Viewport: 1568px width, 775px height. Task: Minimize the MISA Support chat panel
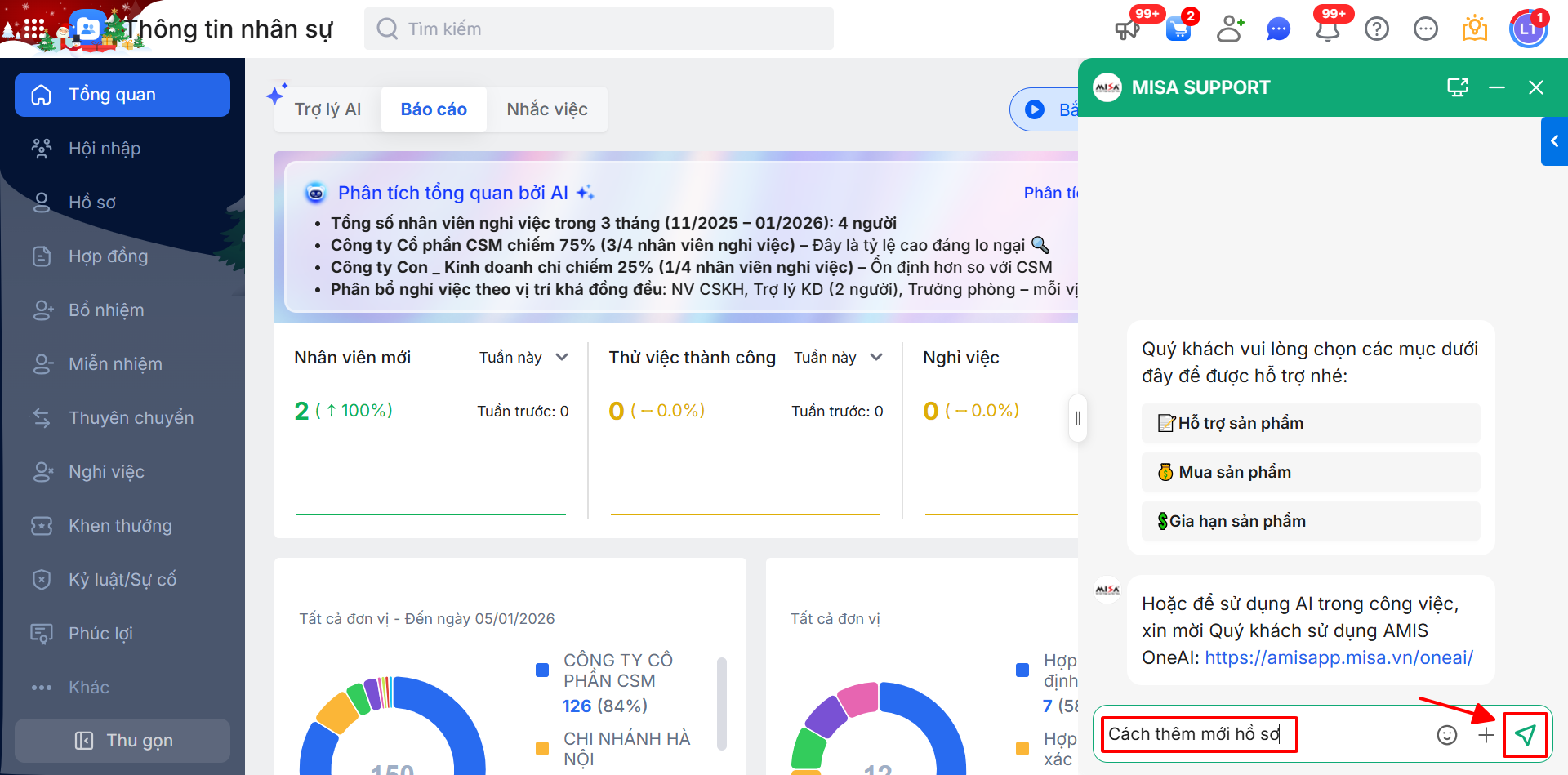tap(1497, 87)
